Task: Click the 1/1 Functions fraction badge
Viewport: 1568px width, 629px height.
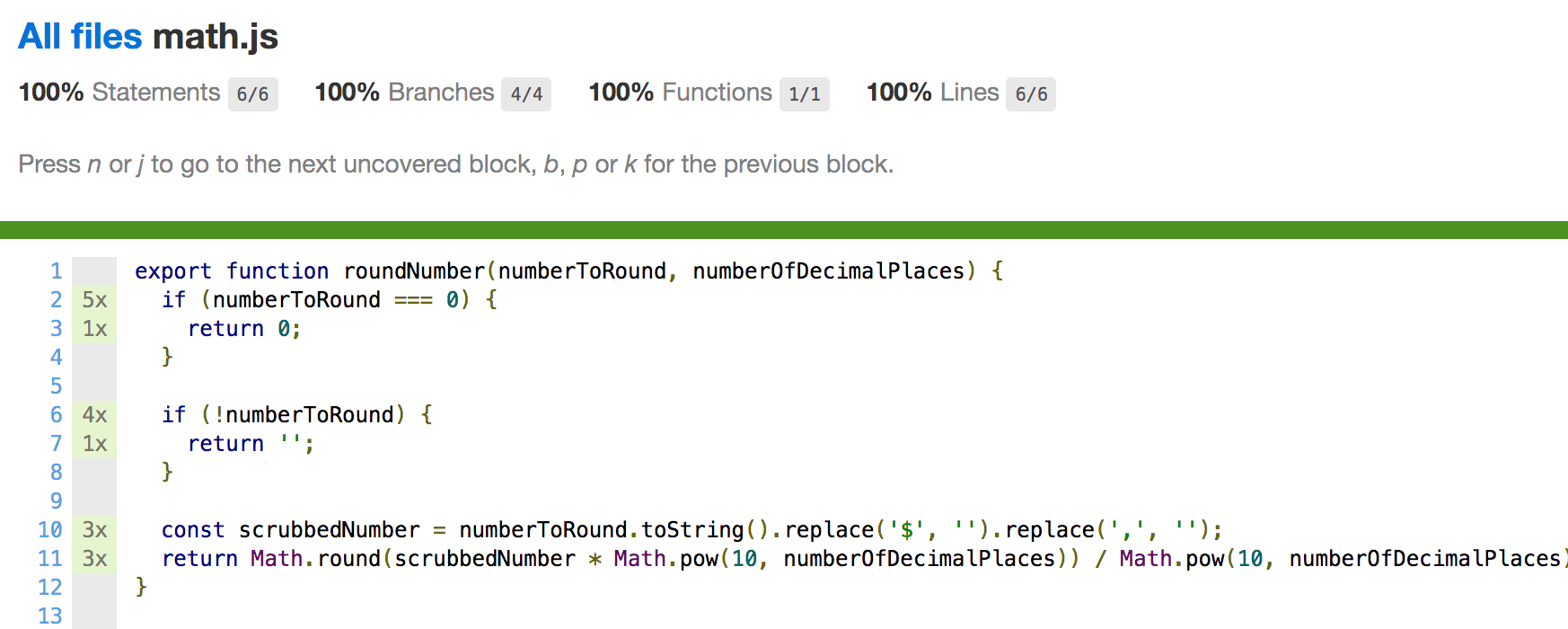Action: pyautogui.click(x=804, y=94)
